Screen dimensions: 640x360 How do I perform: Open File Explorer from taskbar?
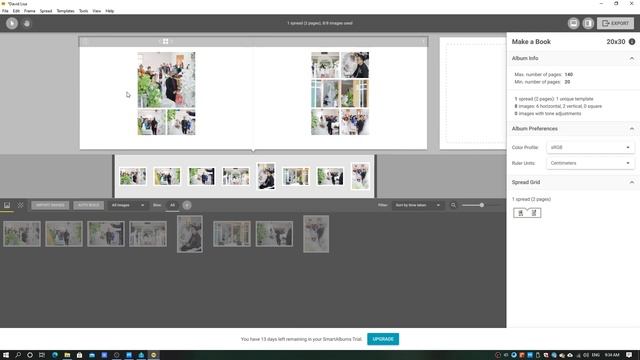point(67,355)
